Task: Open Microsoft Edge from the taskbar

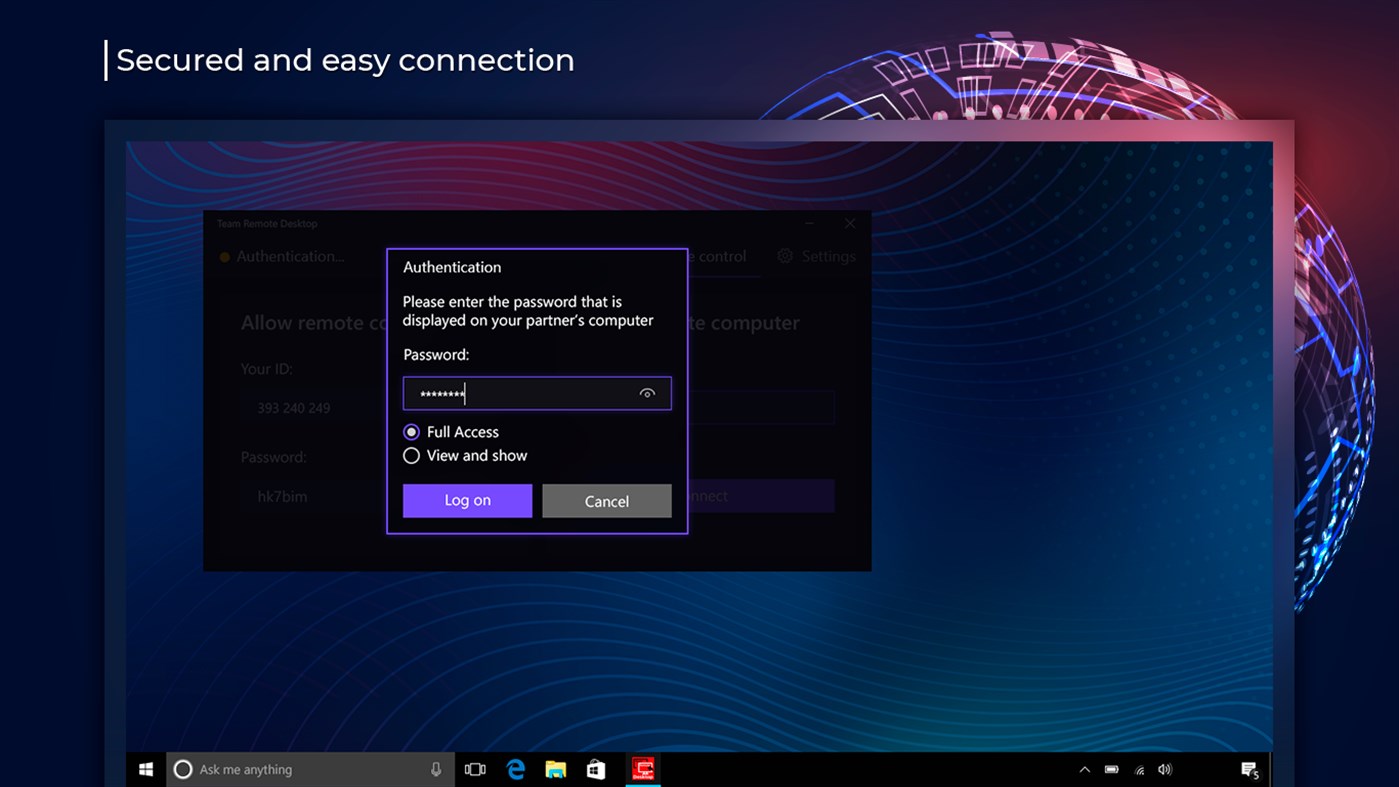Action: click(516, 769)
